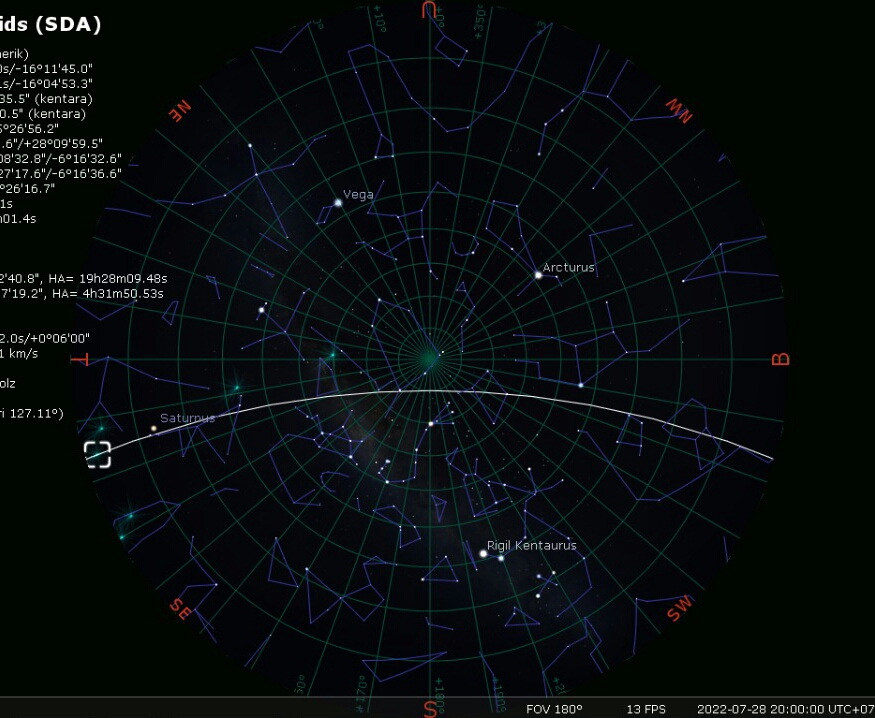Viewport: 875px width, 718px height.
Task: Pick the star Rigil Kentaurus
Action: pos(484,553)
